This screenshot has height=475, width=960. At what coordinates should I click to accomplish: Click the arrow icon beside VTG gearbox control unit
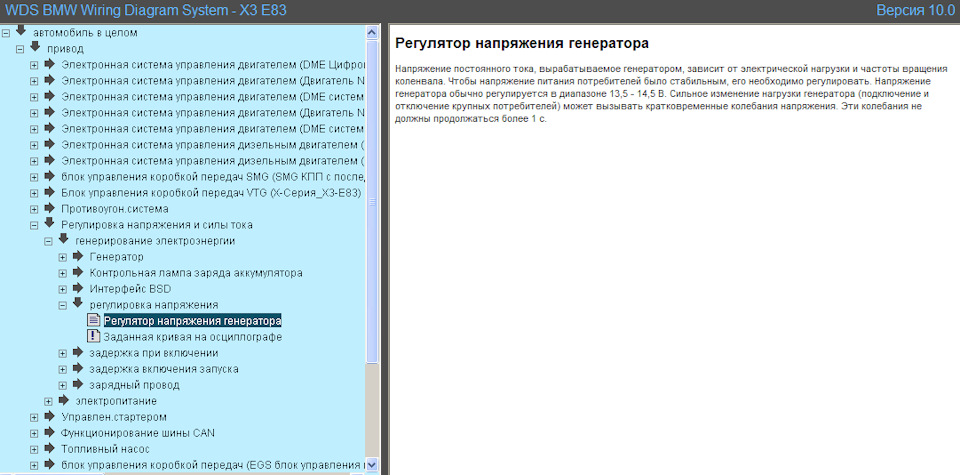point(50,192)
